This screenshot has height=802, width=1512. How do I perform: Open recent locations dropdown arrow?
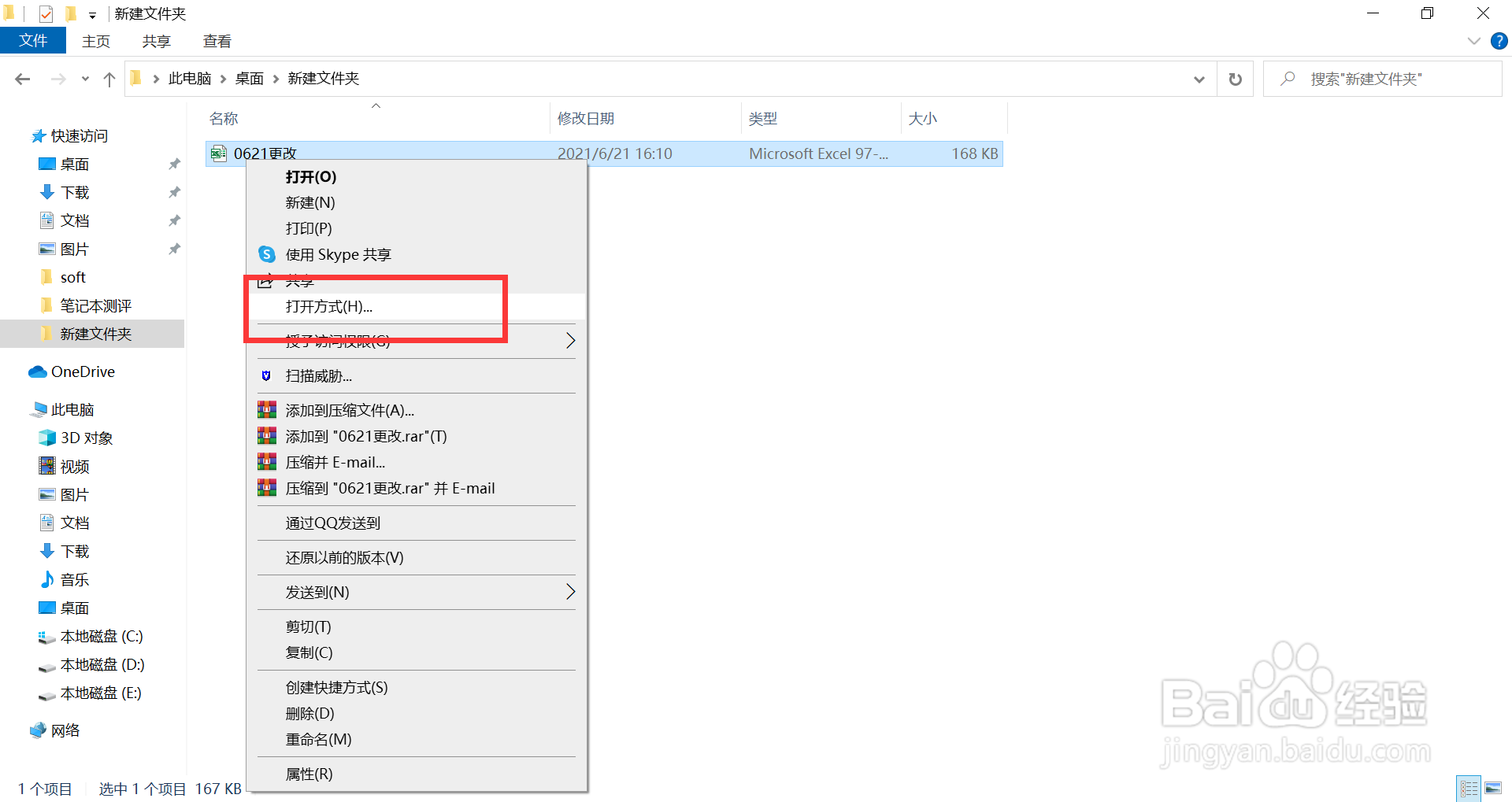click(x=85, y=79)
